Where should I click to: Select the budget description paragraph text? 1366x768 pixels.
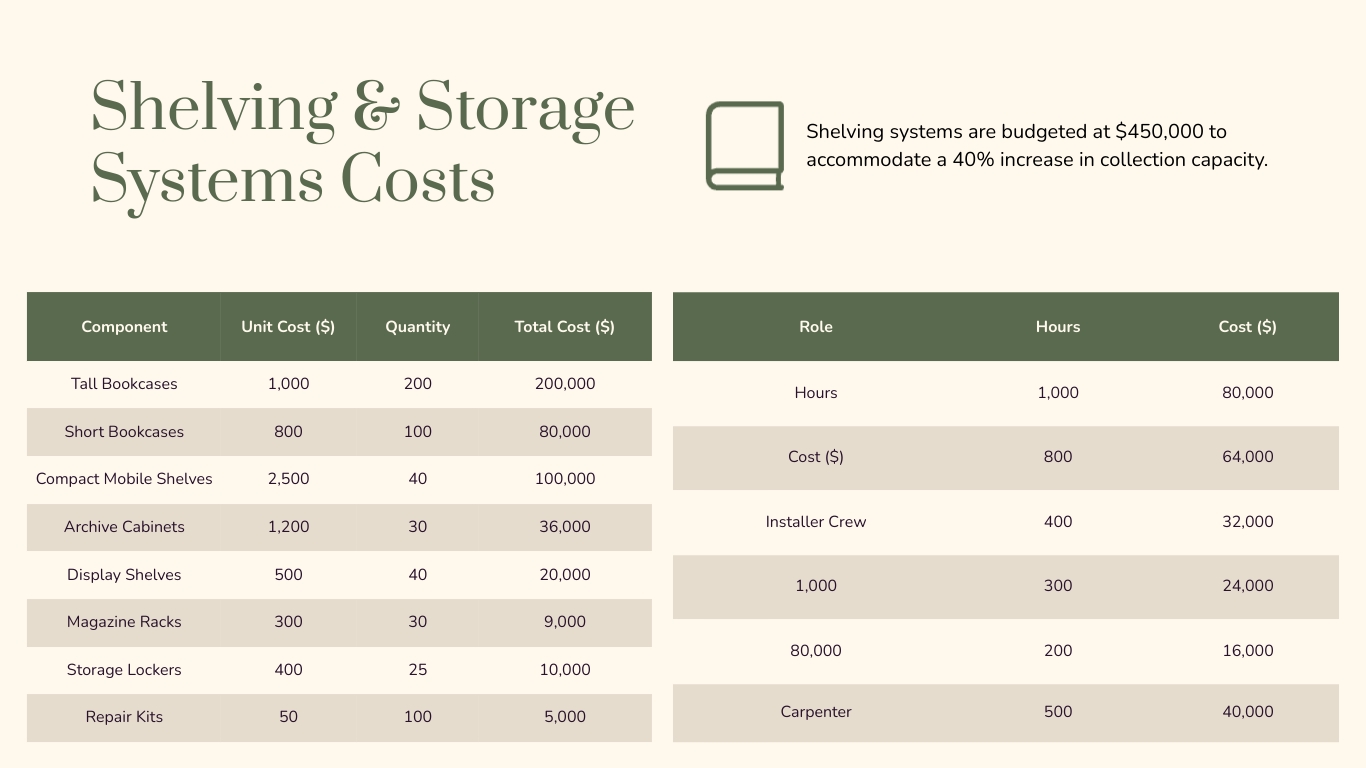tap(1037, 145)
